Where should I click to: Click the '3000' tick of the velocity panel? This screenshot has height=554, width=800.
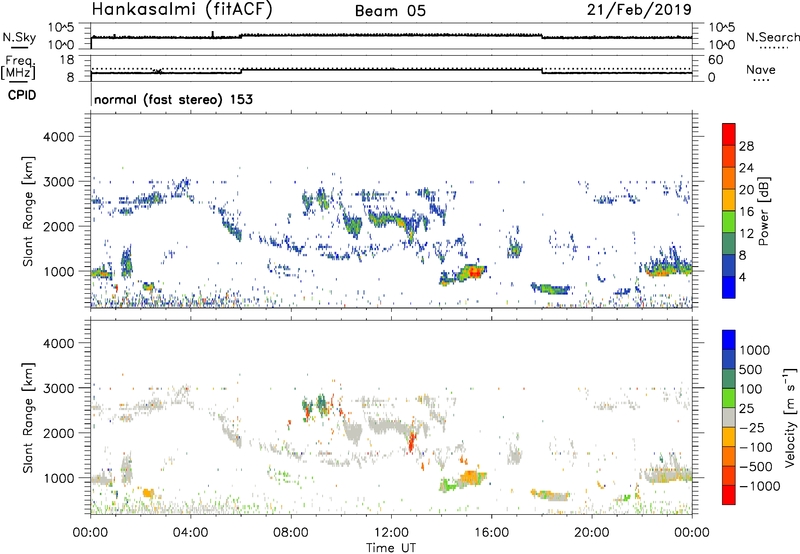pyautogui.click(x=59, y=388)
